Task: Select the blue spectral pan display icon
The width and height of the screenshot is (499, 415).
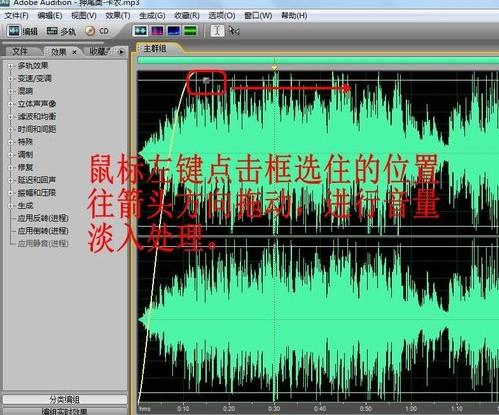Action: click(x=174, y=31)
